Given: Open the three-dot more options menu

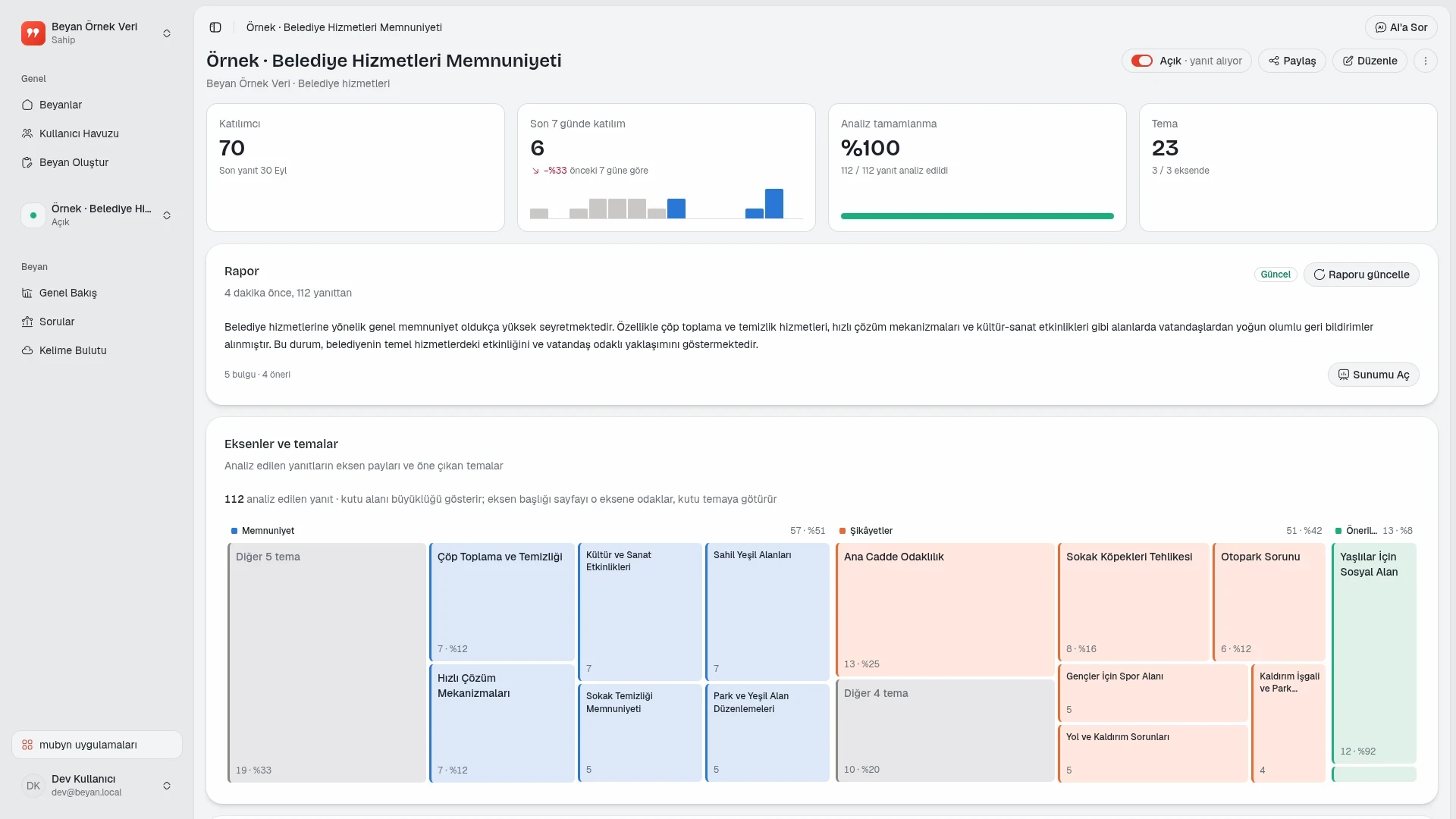Looking at the screenshot, I should [x=1426, y=61].
